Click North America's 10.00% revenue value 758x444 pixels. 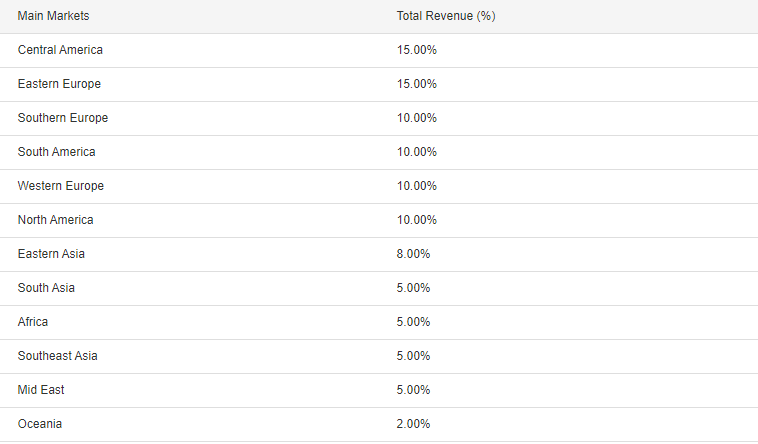click(x=417, y=220)
